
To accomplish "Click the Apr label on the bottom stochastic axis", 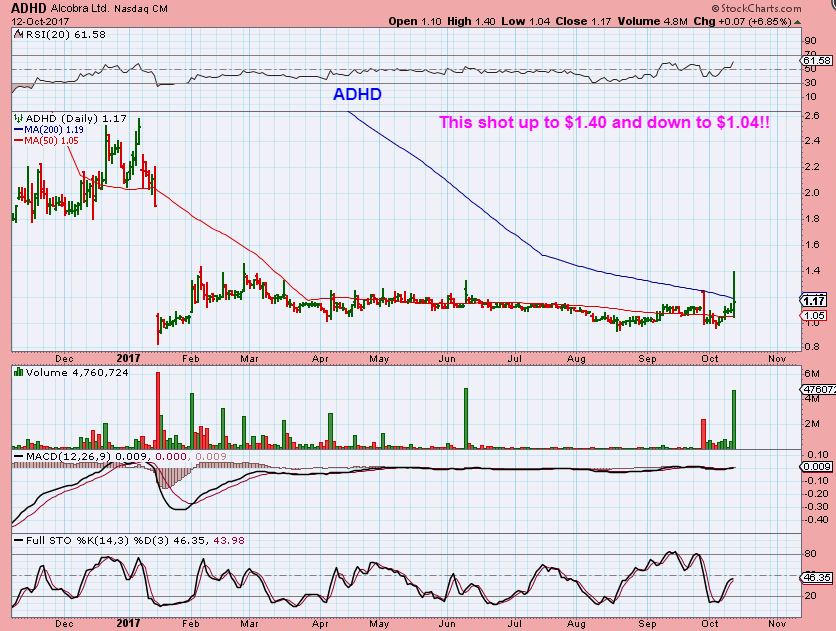I will (320, 623).
